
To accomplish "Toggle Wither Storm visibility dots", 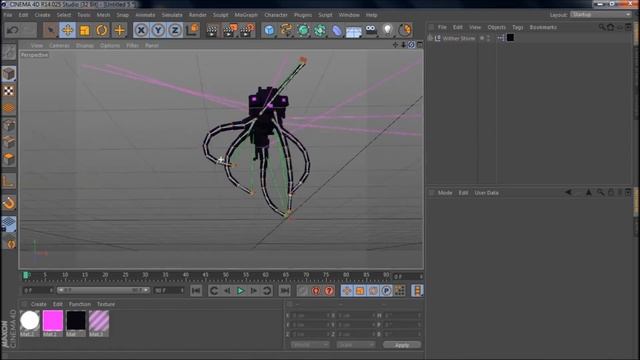I will pyautogui.click(x=488, y=38).
